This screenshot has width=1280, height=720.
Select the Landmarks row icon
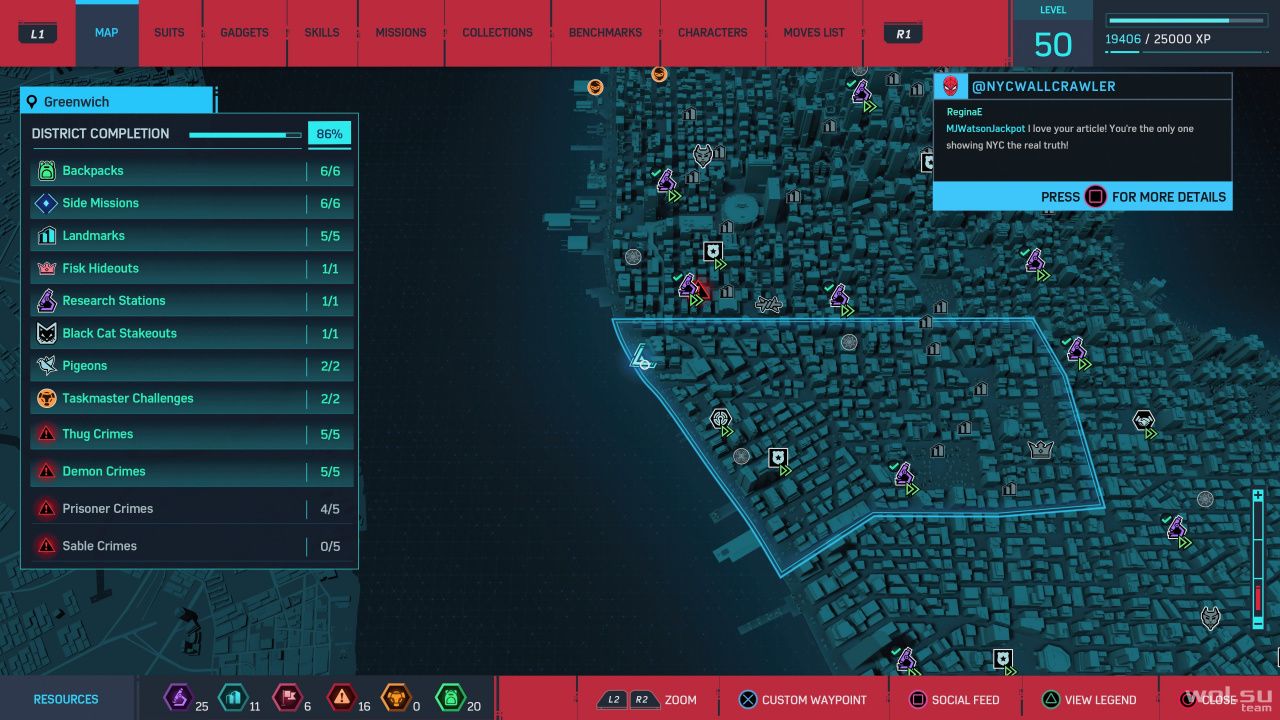[46, 236]
